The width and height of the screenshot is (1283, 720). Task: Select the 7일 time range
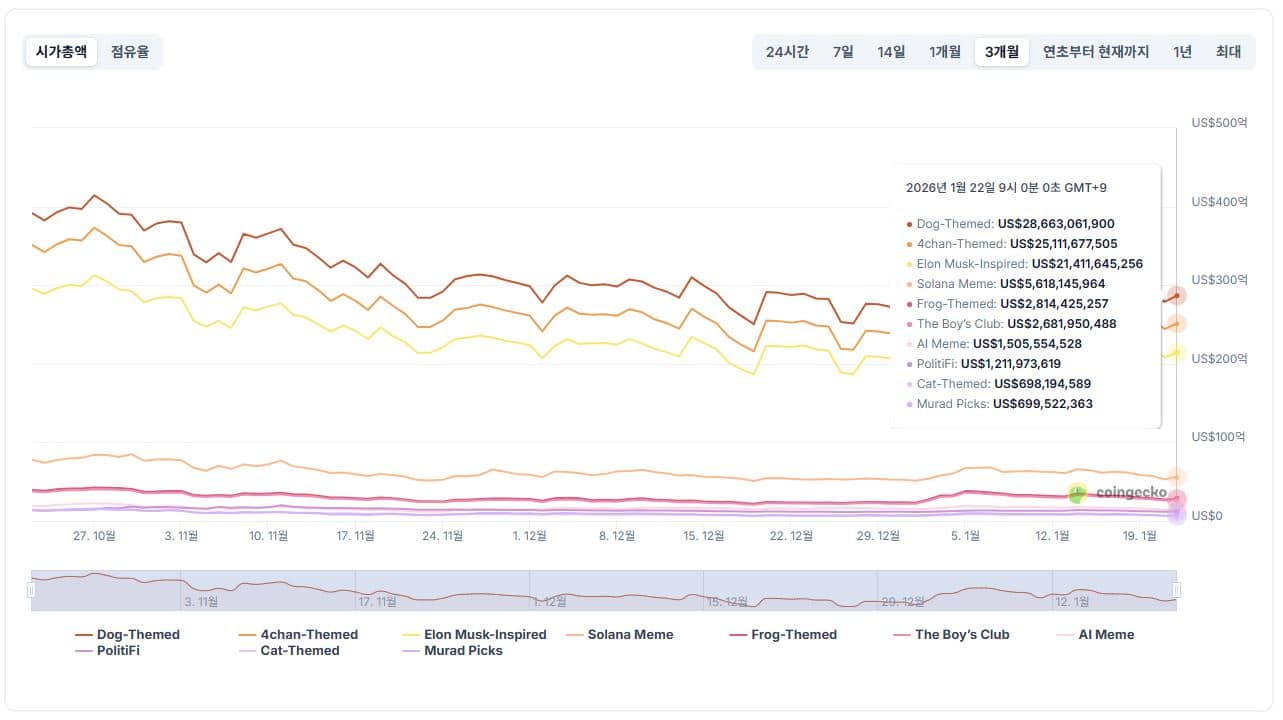point(843,52)
